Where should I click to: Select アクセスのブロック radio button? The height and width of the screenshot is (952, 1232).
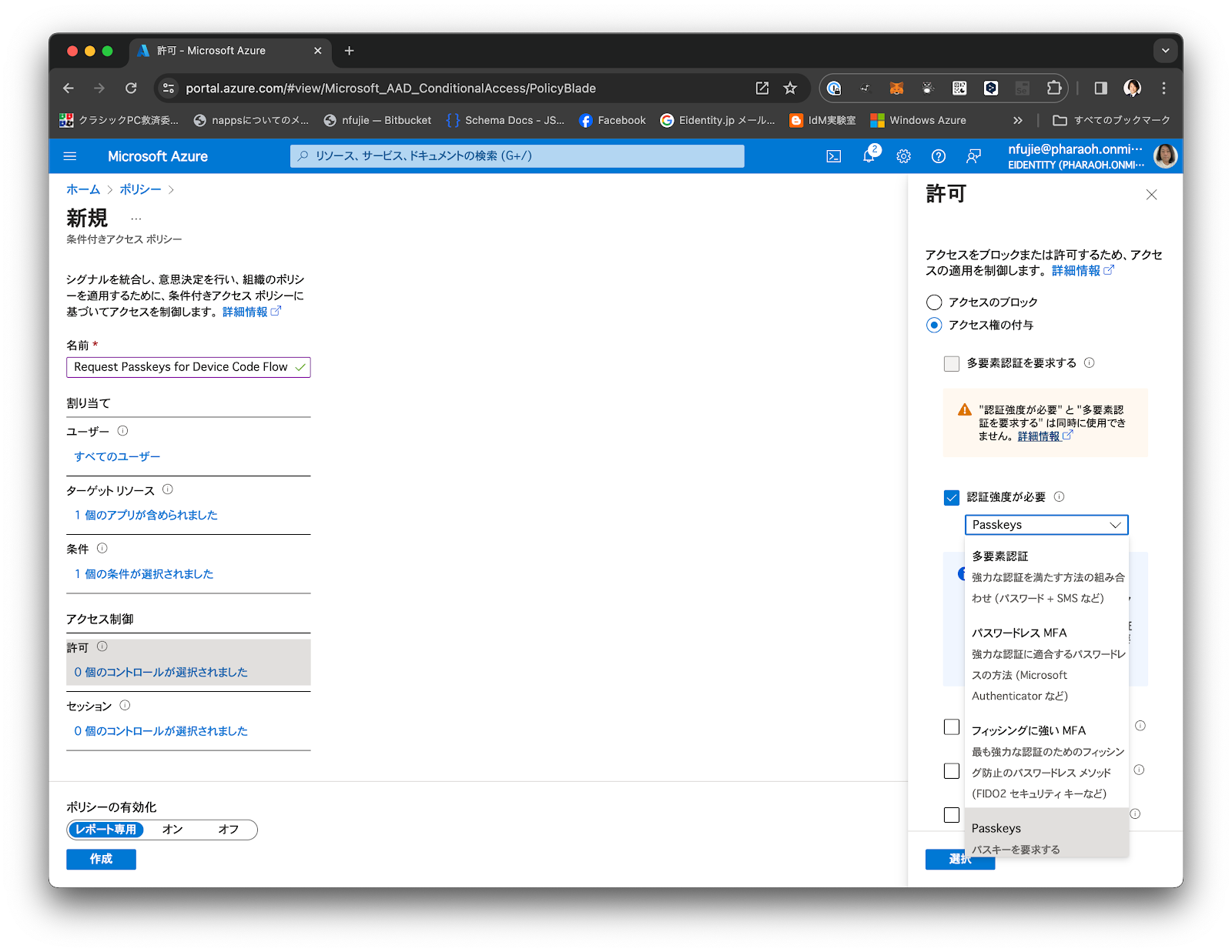(934, 302)
